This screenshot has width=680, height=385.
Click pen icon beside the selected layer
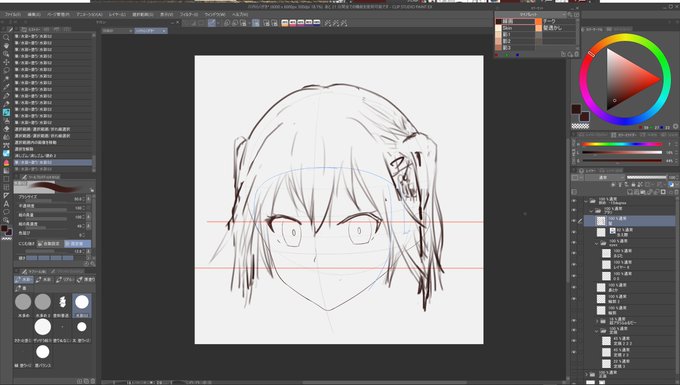click(580, 221)
